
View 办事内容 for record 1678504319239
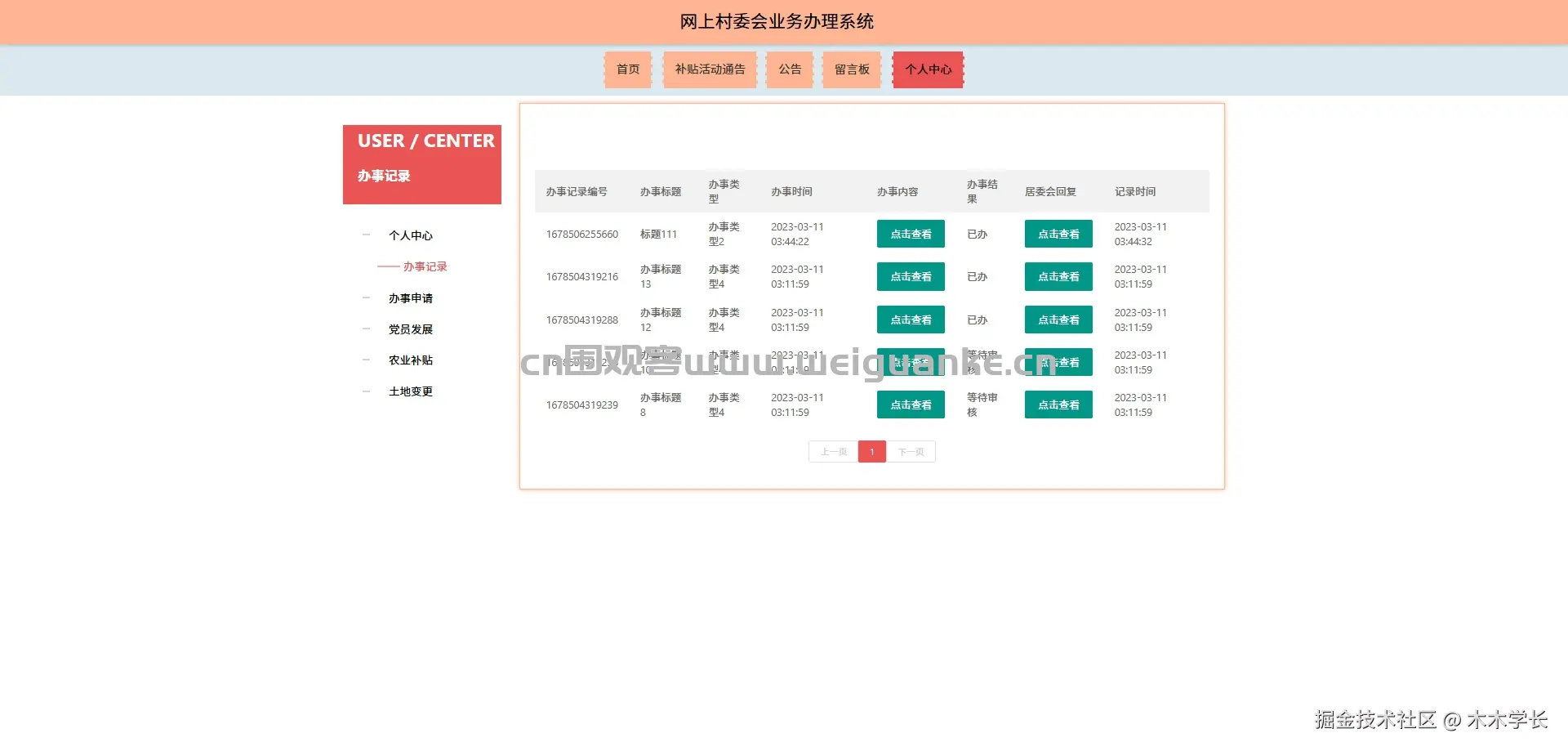click(911, 405)
